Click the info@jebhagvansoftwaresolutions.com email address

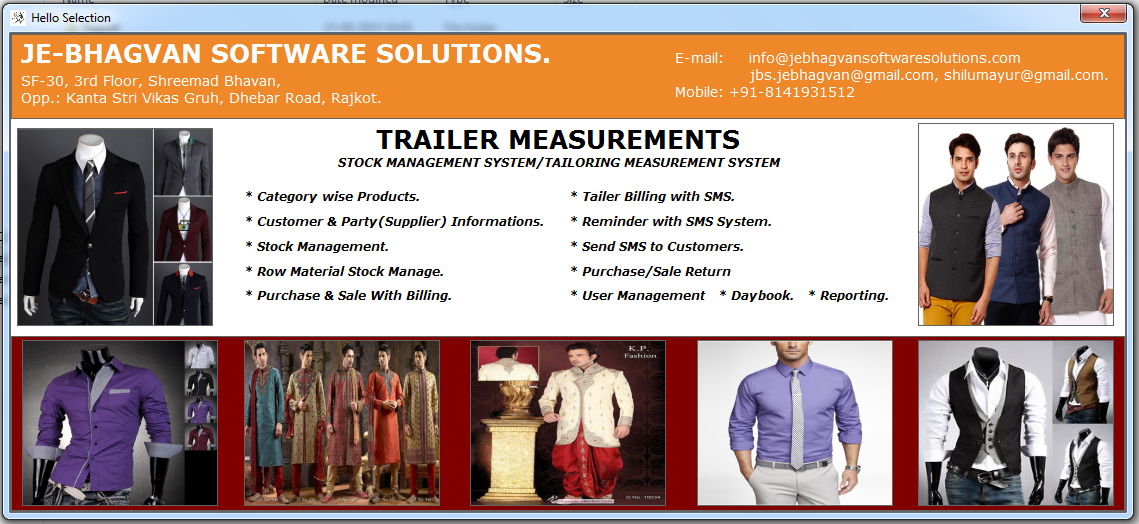pyautogui.click(x=884, y=58)
